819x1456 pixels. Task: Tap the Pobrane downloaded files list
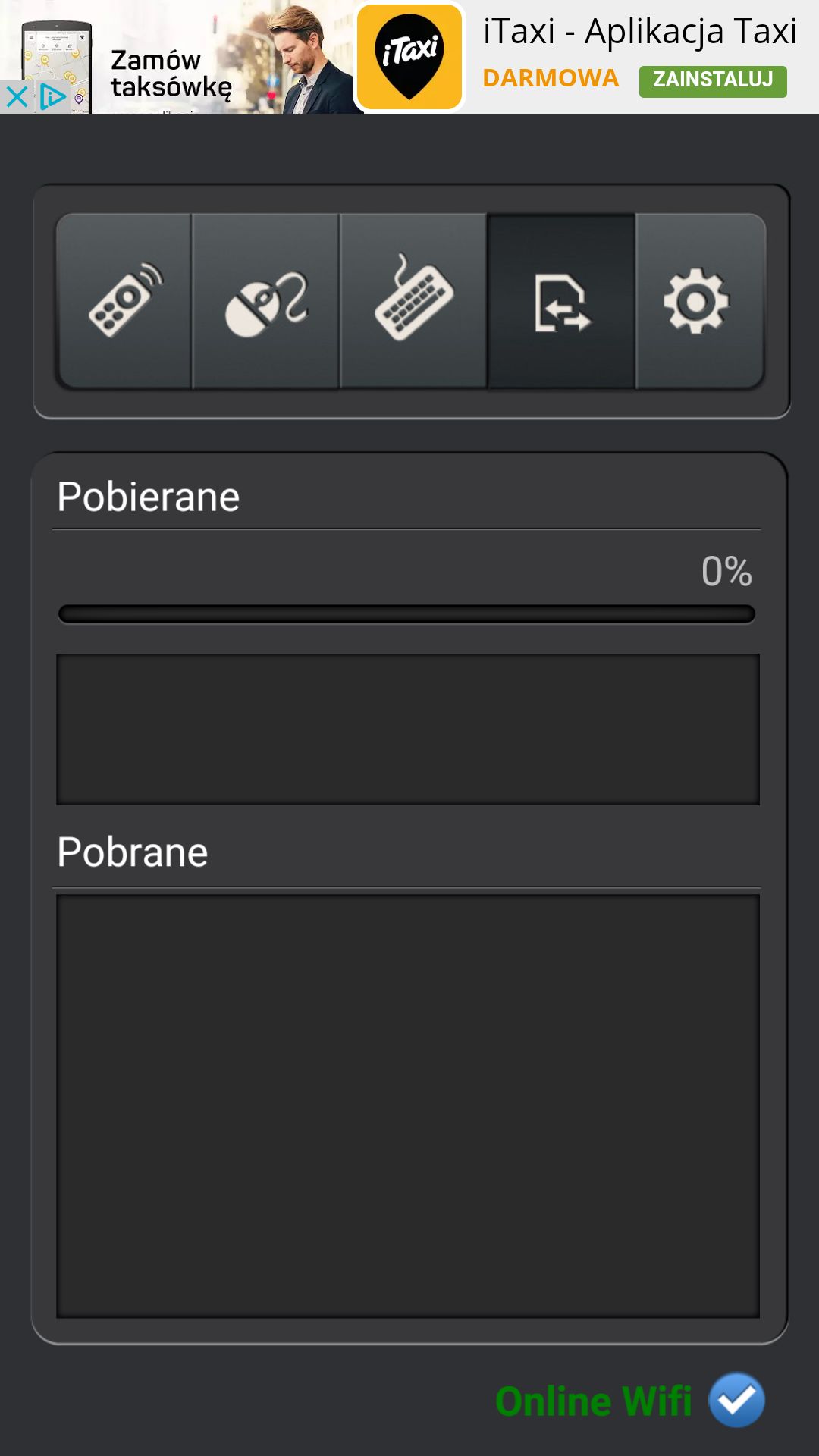408,1106
